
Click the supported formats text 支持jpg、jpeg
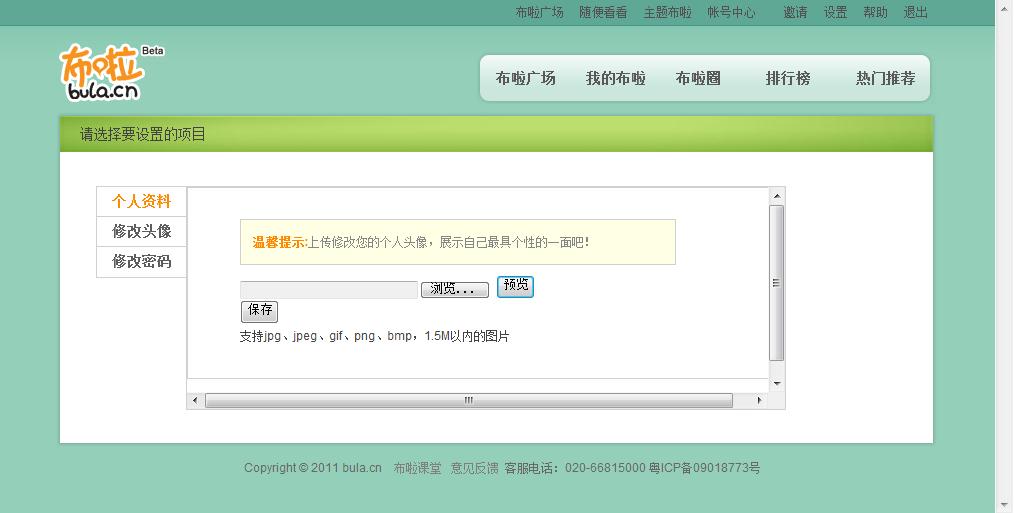(x=374, y=336)
